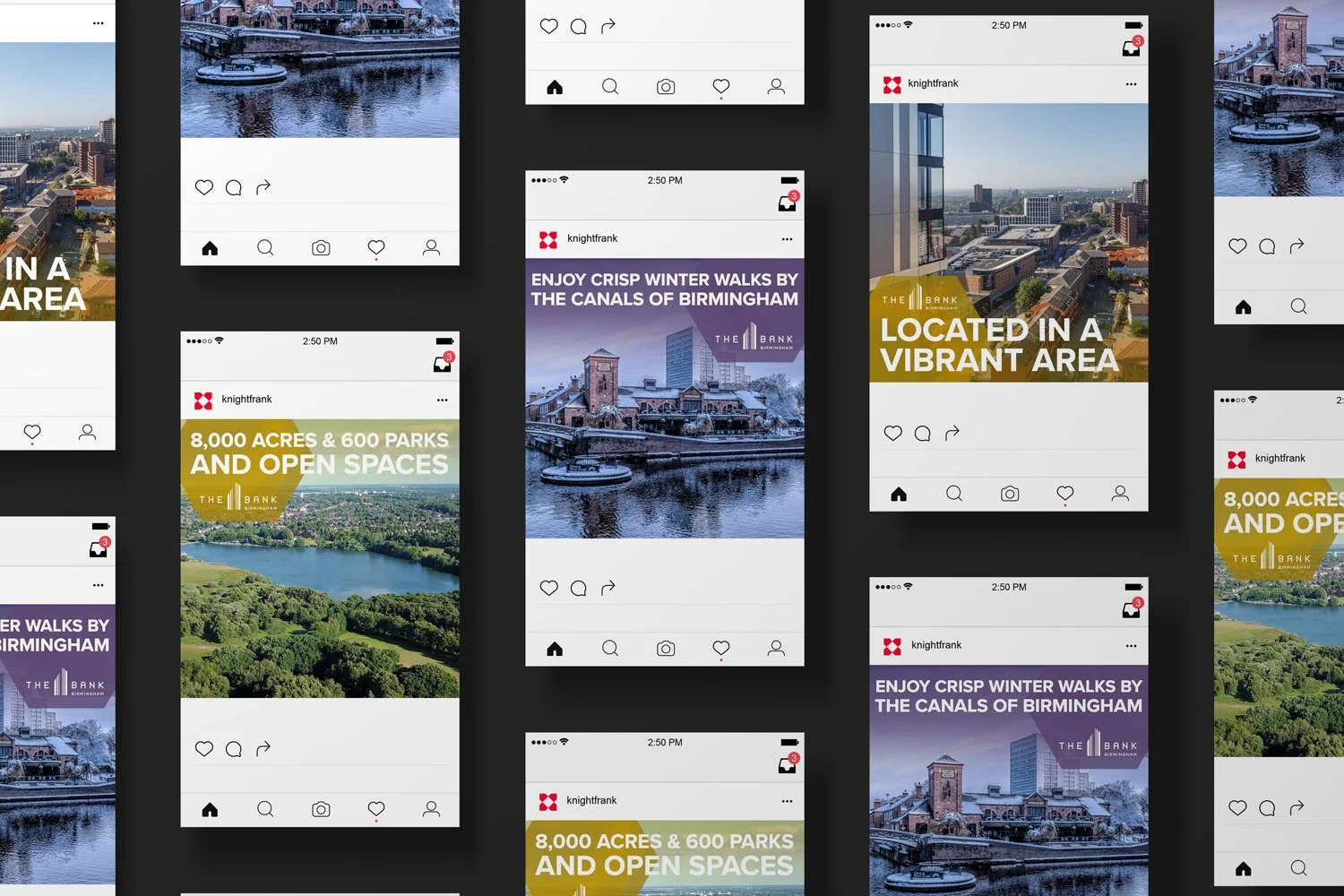This screenshot has width=1344, height=896.
Task: Share the 'Located in a Vibrant Area' post
Action: click(952, 433)
